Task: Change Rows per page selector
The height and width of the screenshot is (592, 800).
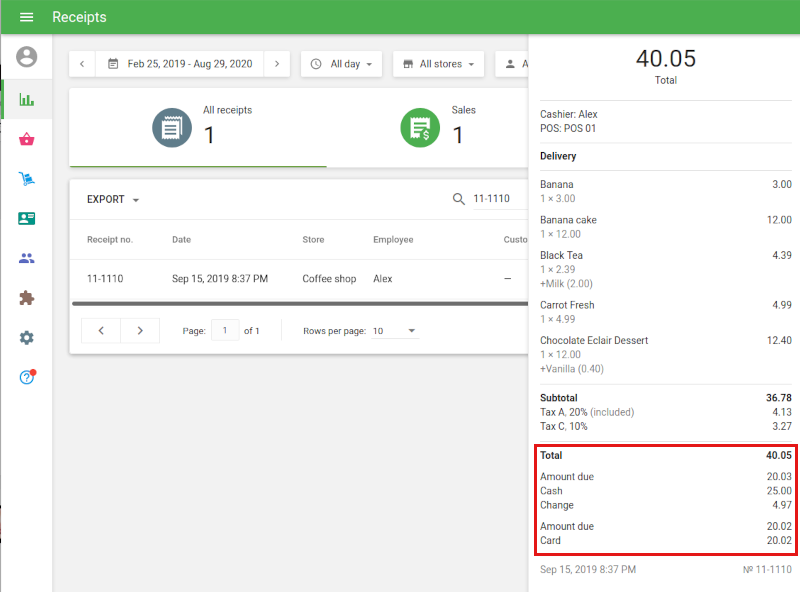Action: (394, 331)
